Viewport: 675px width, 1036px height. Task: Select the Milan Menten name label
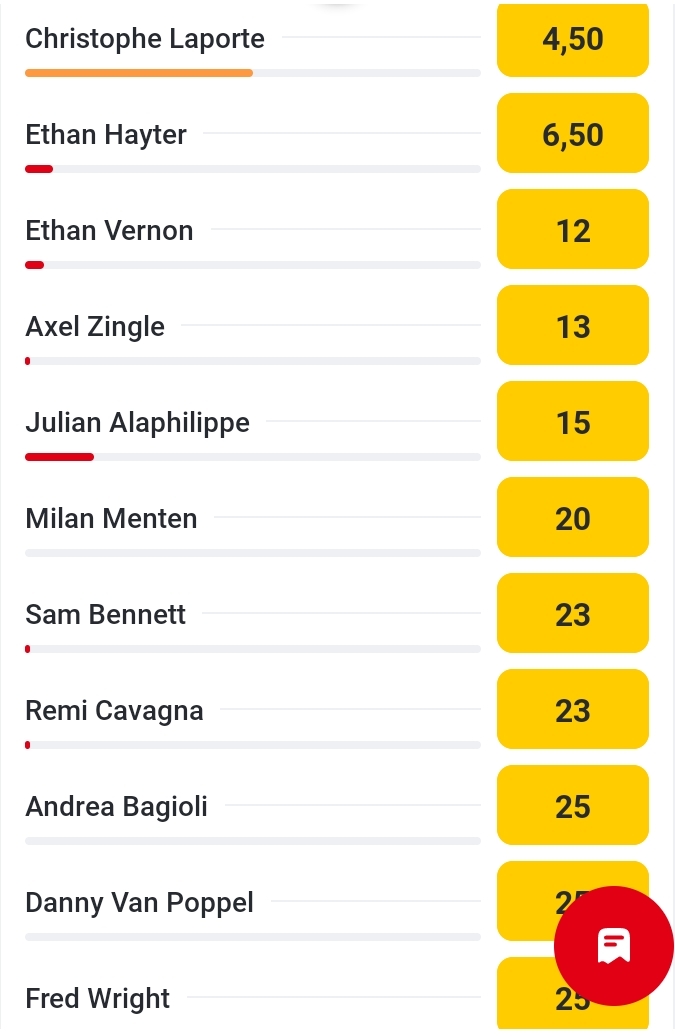click(x=111, y=519)
